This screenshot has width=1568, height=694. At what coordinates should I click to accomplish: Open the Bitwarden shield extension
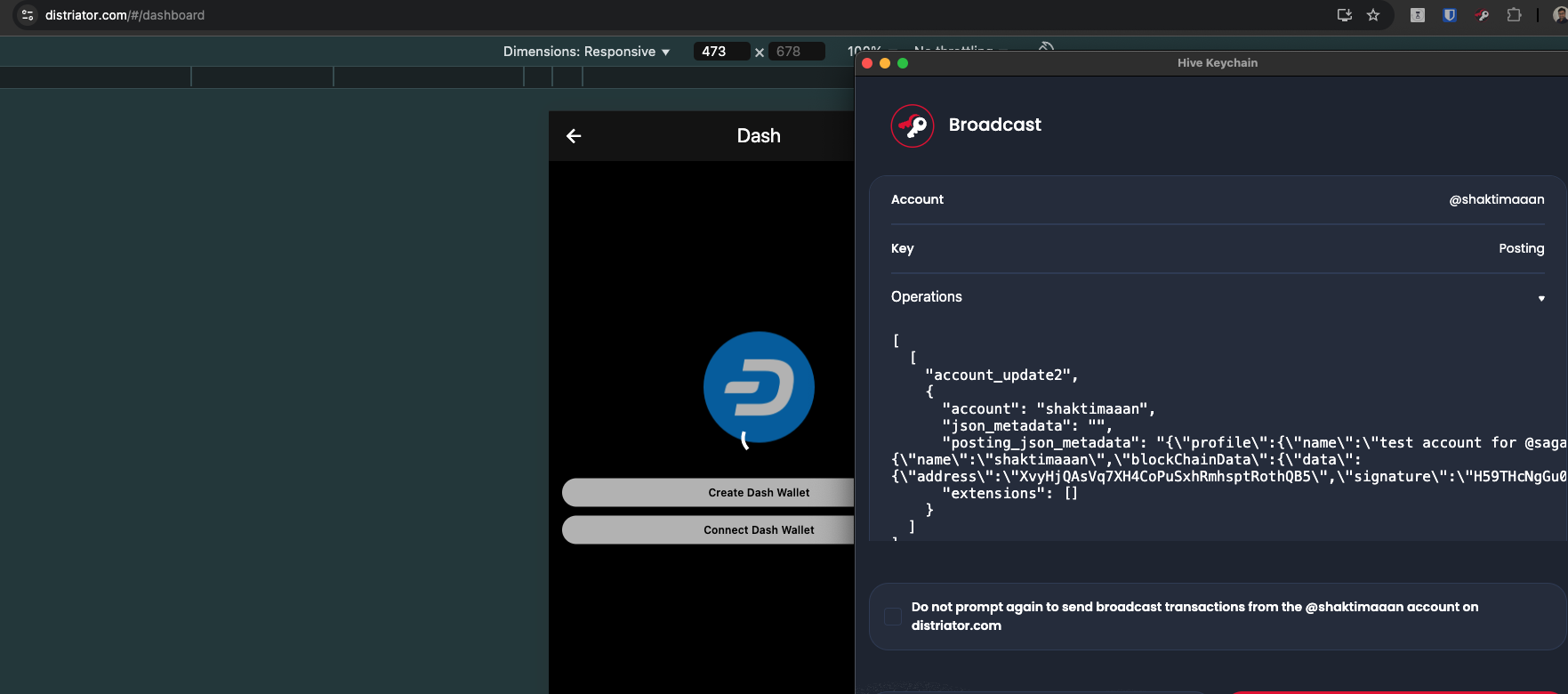coord(1450,15)
